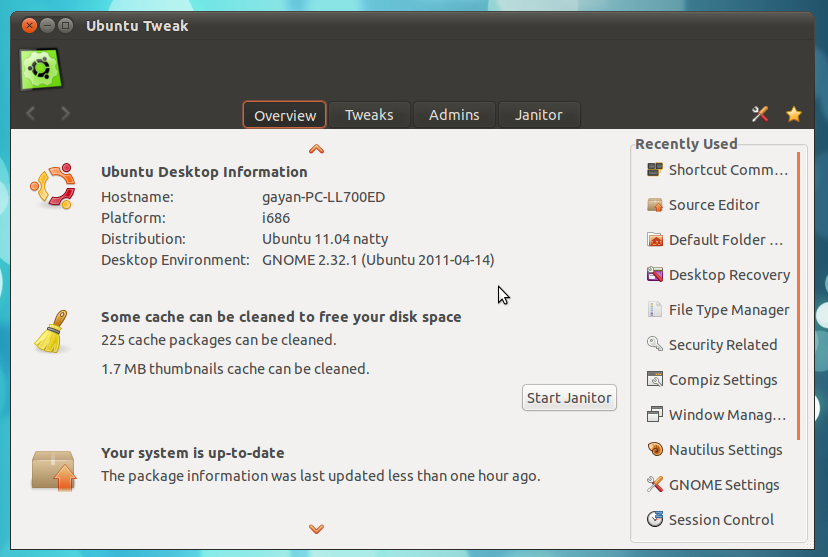Click the package information last updated text
The image size is (828, 557).
[321, 476]
